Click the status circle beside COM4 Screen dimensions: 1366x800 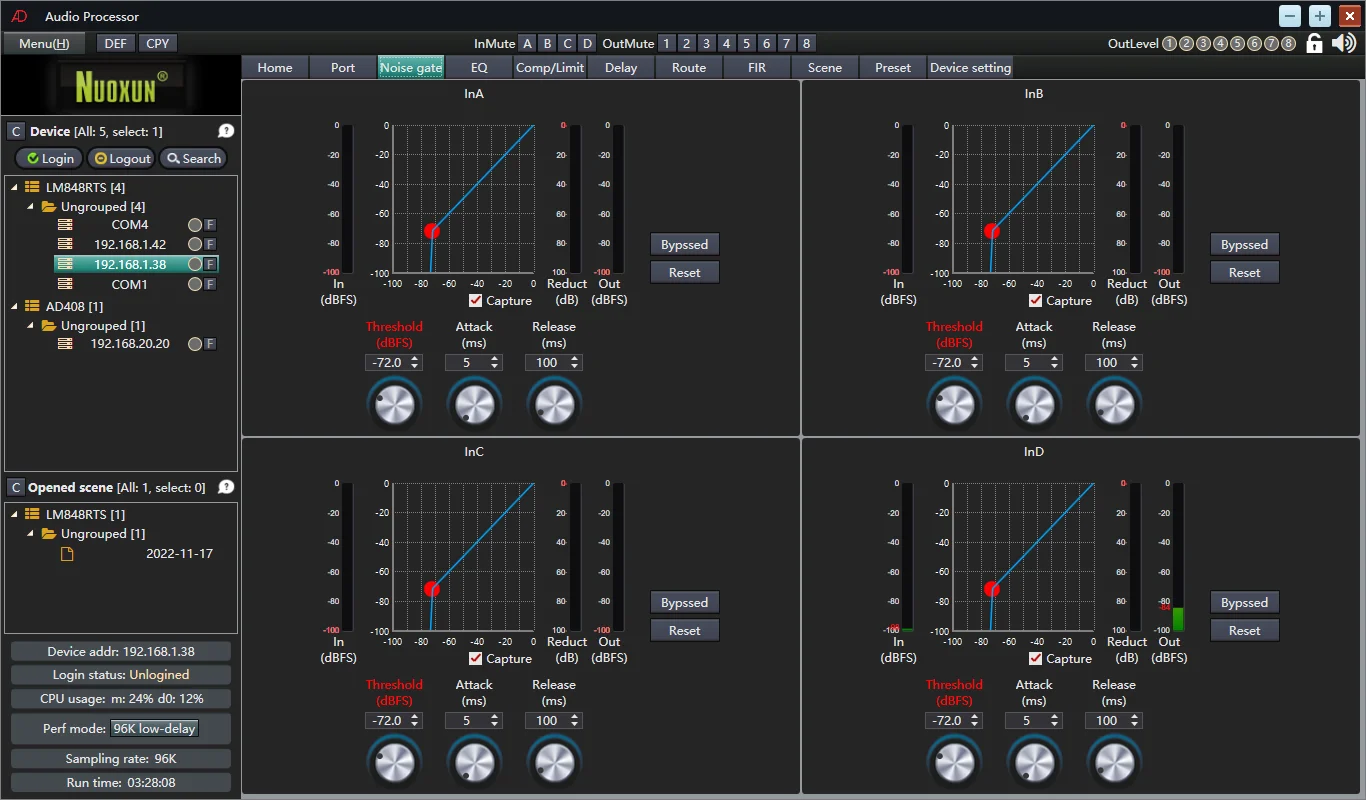coord(195,225)
